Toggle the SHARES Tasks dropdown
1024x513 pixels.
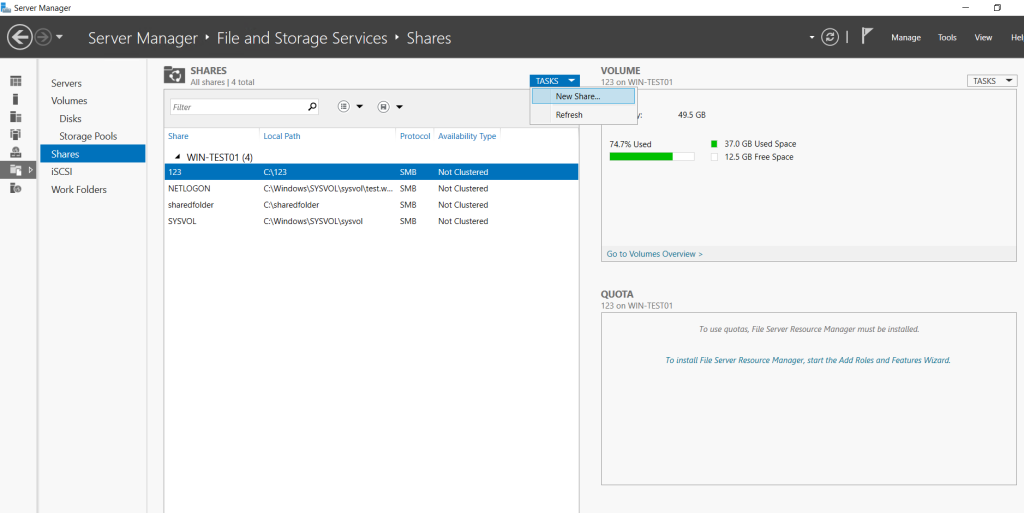point(554,81)
